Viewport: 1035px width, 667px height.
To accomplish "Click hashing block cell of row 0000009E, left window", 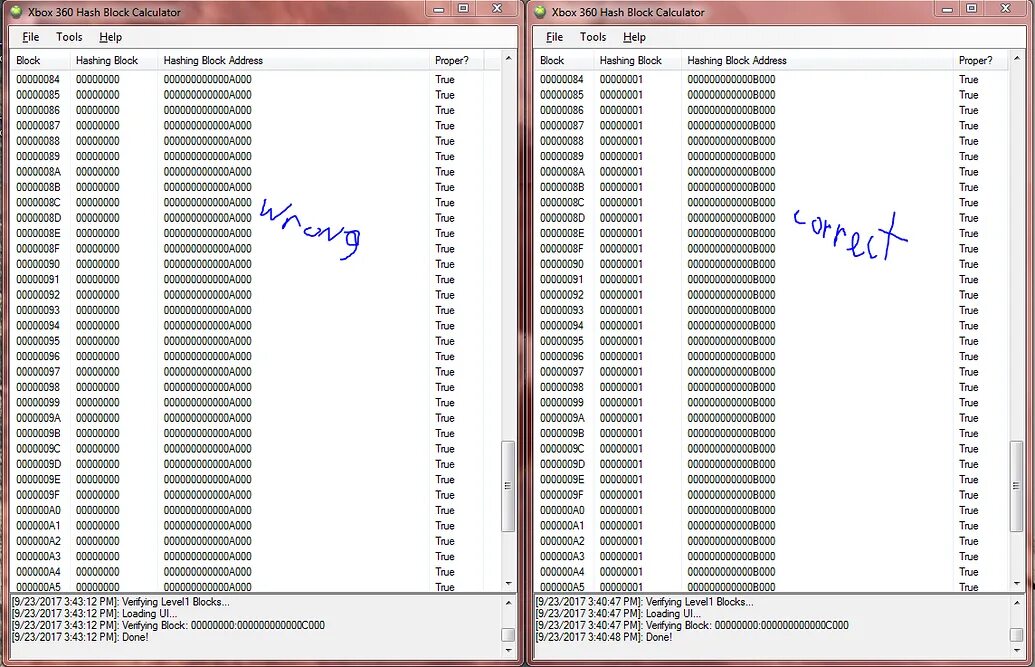I will point(98,479).
